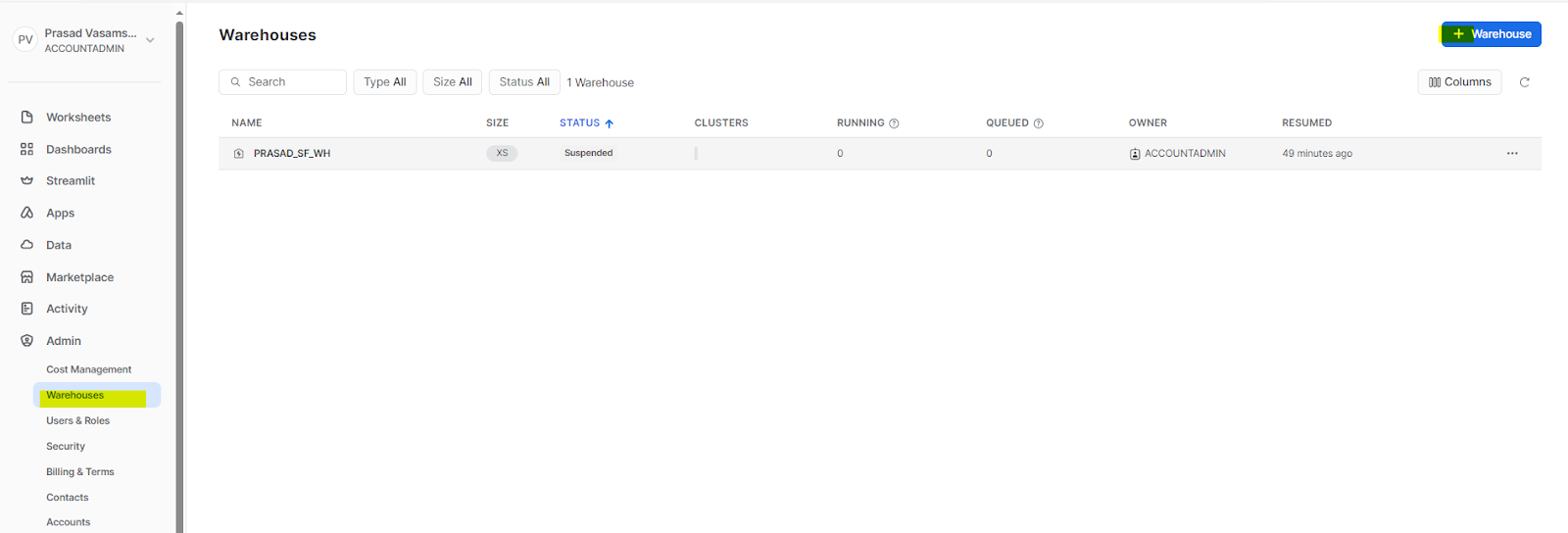Image resolution: width=1568 pixels, height=533 pixels.
Task: Show help for QUEUED column
Action: tap(1039, 123)
